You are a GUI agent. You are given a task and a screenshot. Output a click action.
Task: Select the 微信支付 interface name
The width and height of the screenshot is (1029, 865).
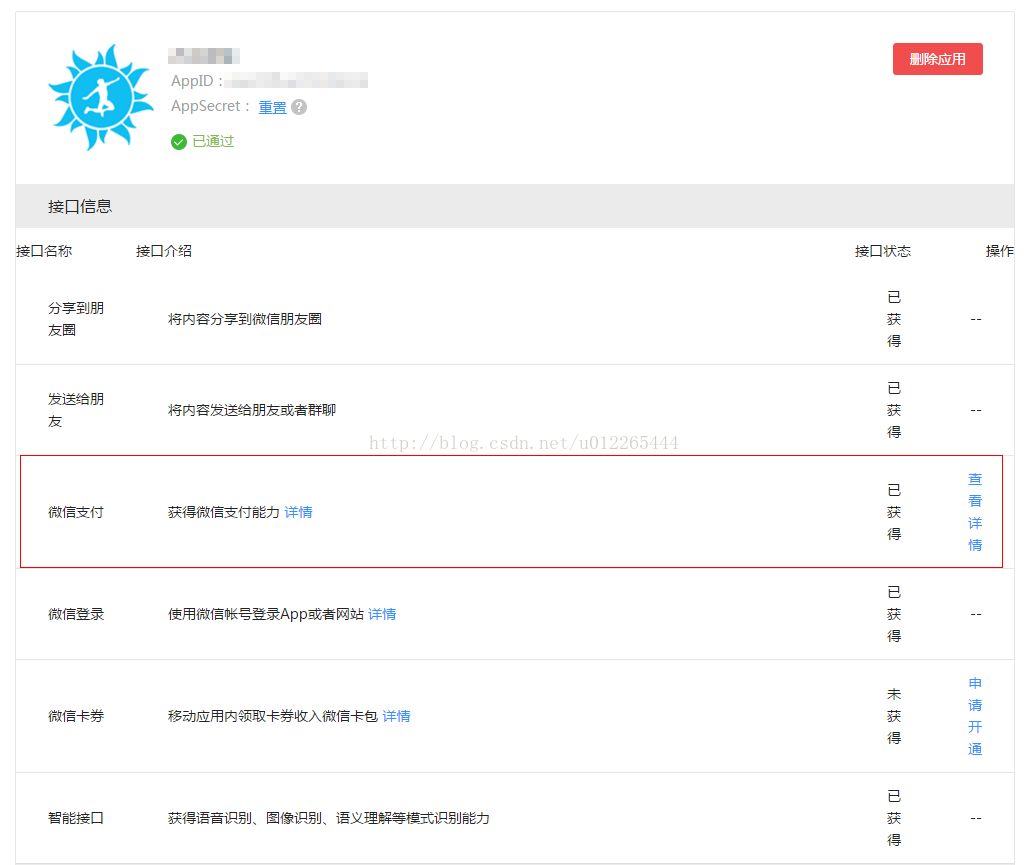coord(75,512)
